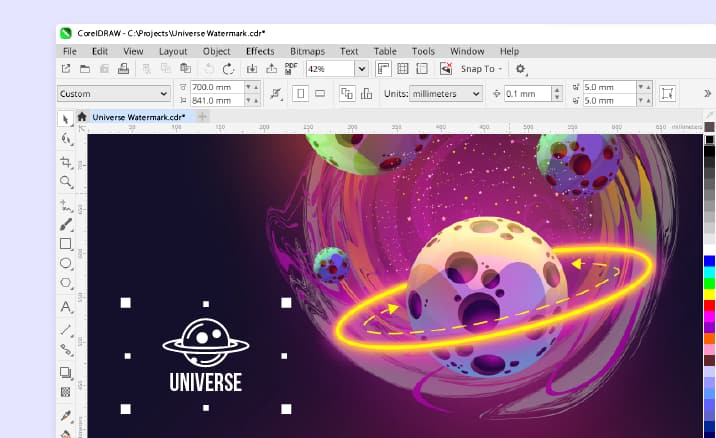The image size is (716, 438).
Task: Select the Crop tool in toolbox
Action: pyautogui.click(x=66, y=161)
